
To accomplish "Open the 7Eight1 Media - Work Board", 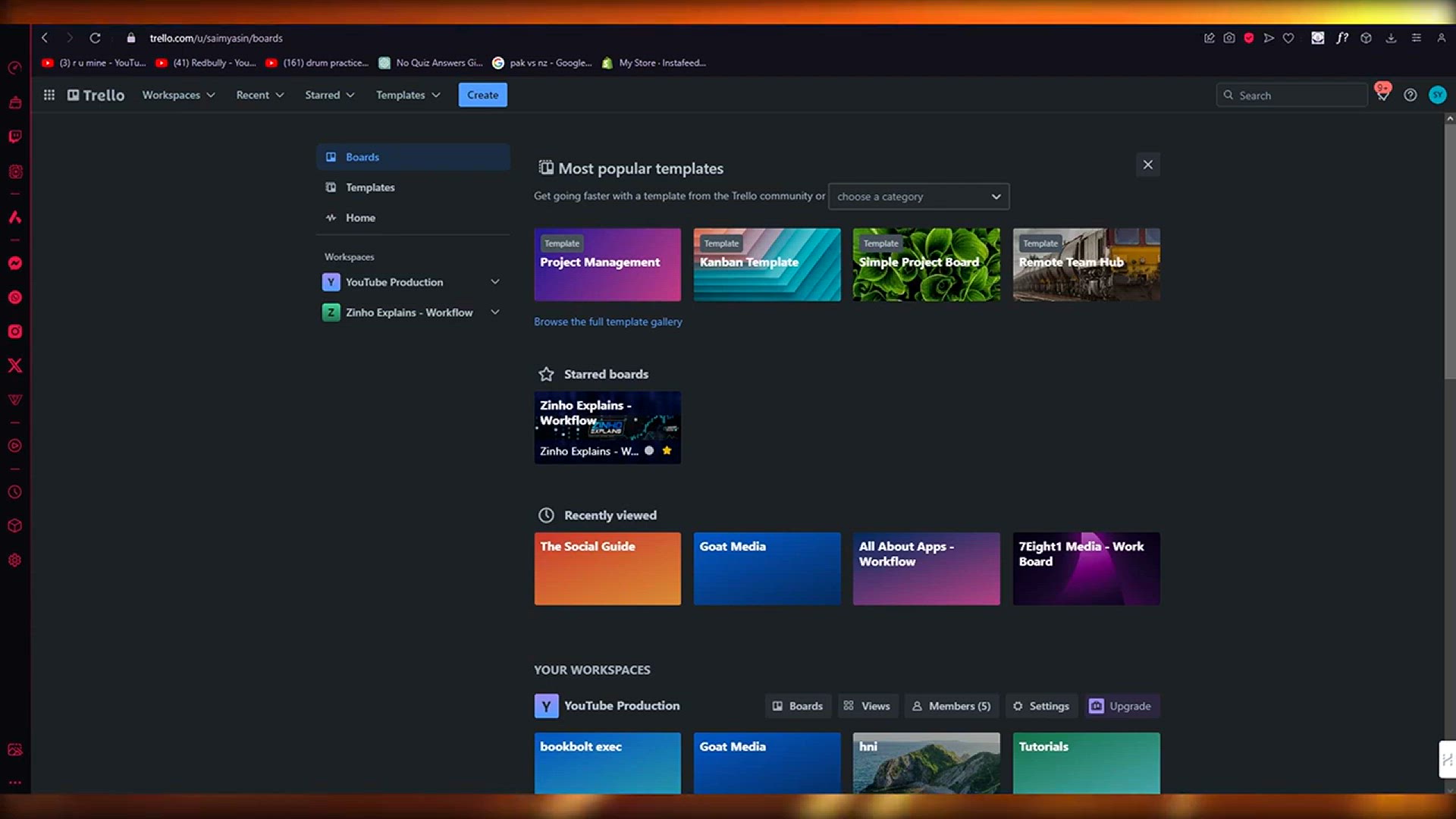I will point(1086,569).
